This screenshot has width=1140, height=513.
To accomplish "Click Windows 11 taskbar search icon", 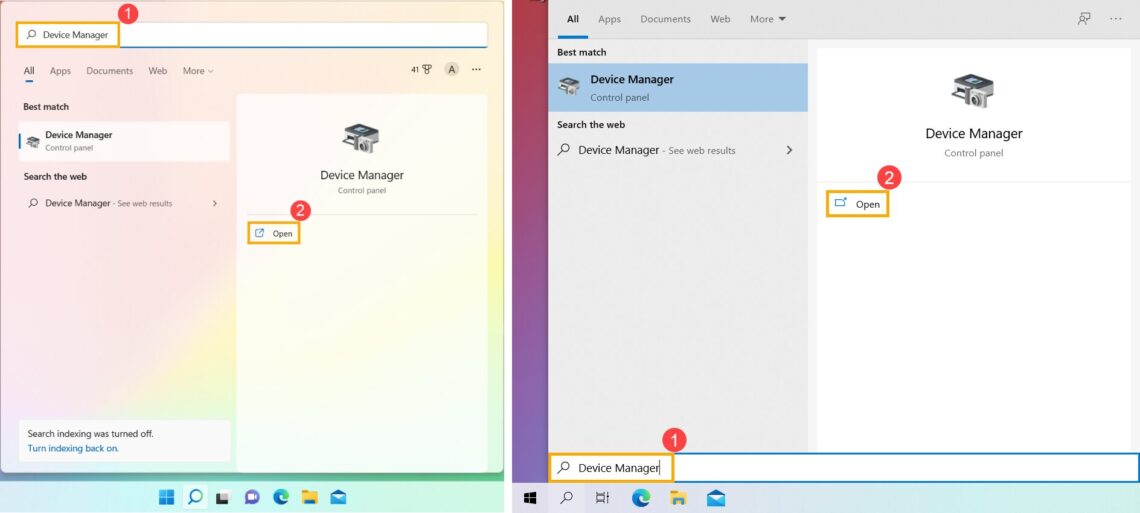I will click(195, 497).
